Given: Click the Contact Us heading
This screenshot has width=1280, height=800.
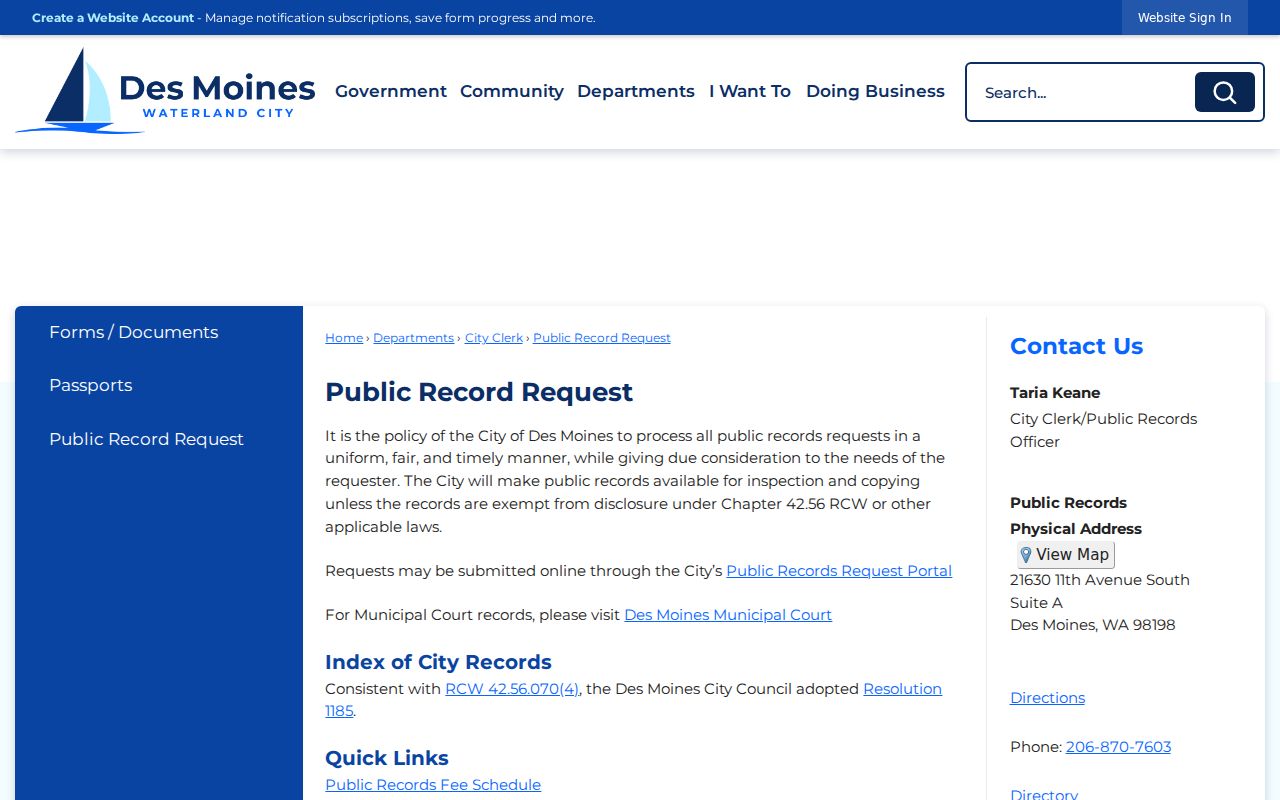Looking at the screenshot, I should (x=1076, y=346).
